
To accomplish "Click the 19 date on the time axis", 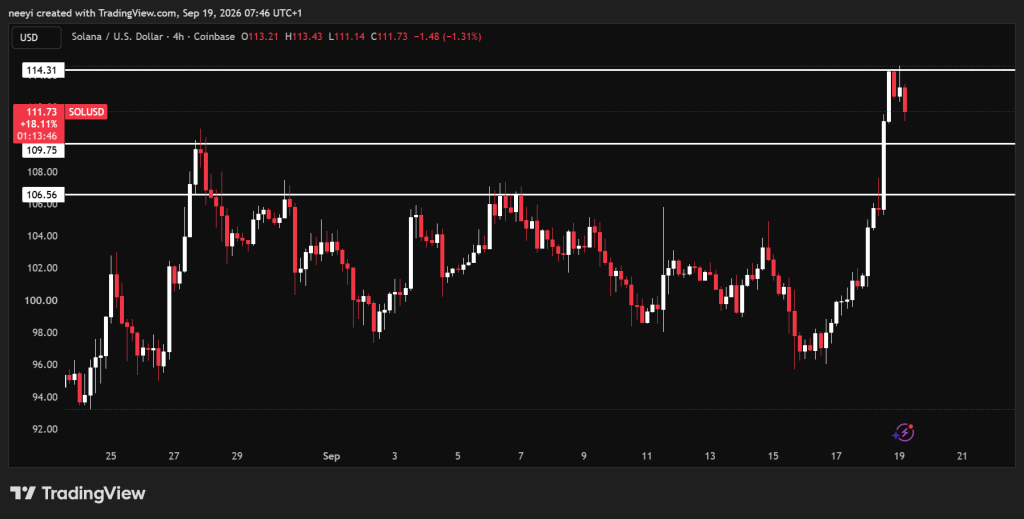I will tap(899, 456).
